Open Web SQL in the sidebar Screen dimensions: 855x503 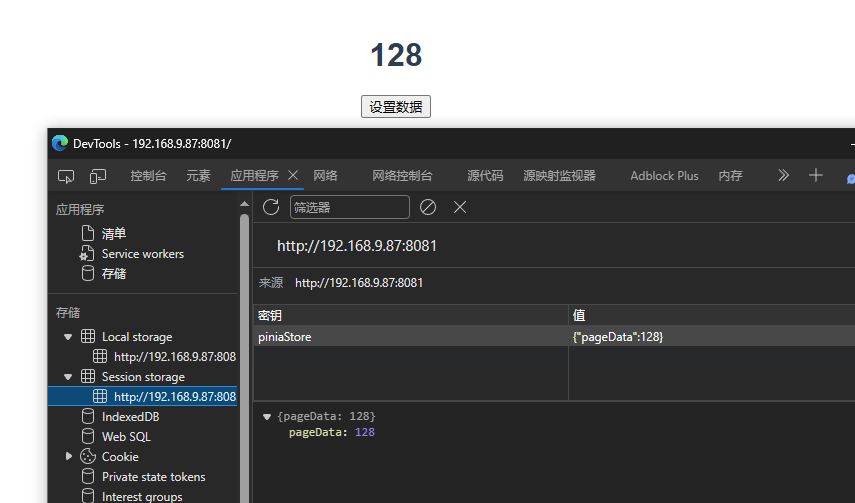click(126, 437)
